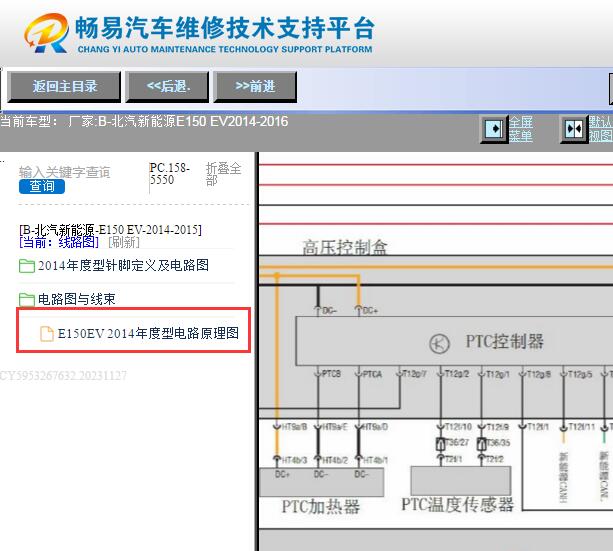Click the transistor symbol beside PTC控制器
613x551 pixels.
439,344
